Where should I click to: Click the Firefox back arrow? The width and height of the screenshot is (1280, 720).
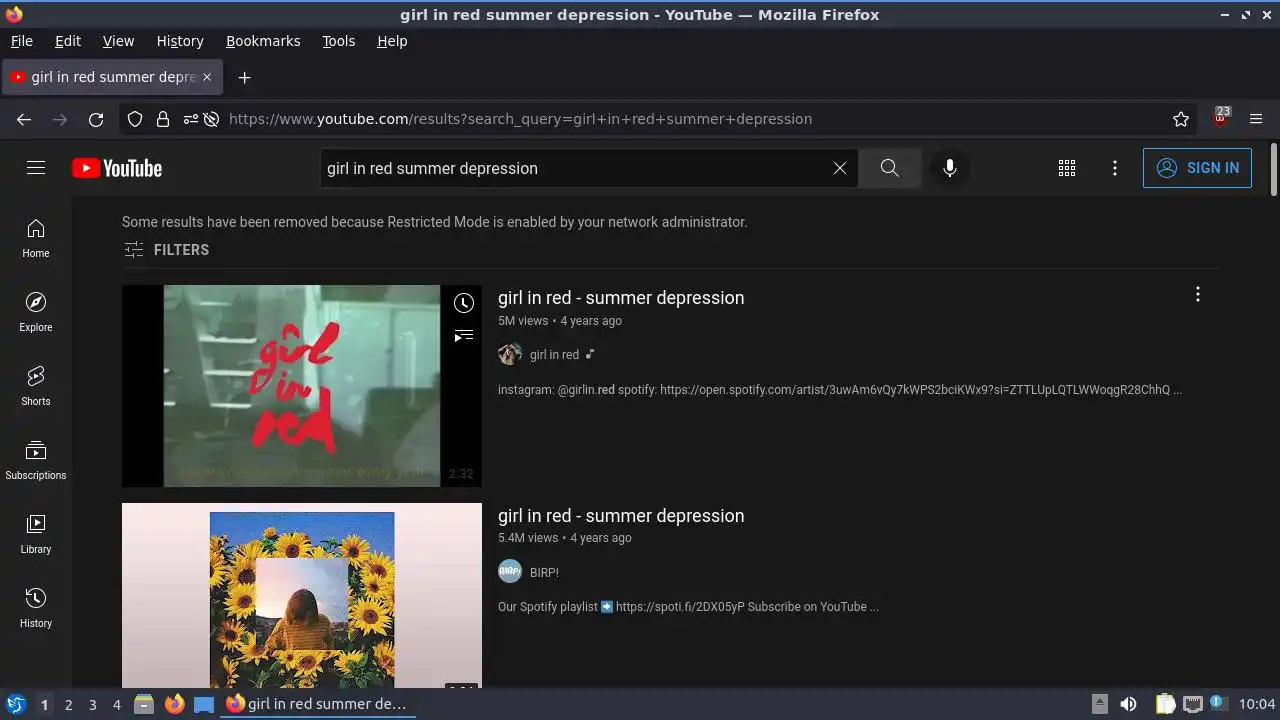click(x=24, y=119)
